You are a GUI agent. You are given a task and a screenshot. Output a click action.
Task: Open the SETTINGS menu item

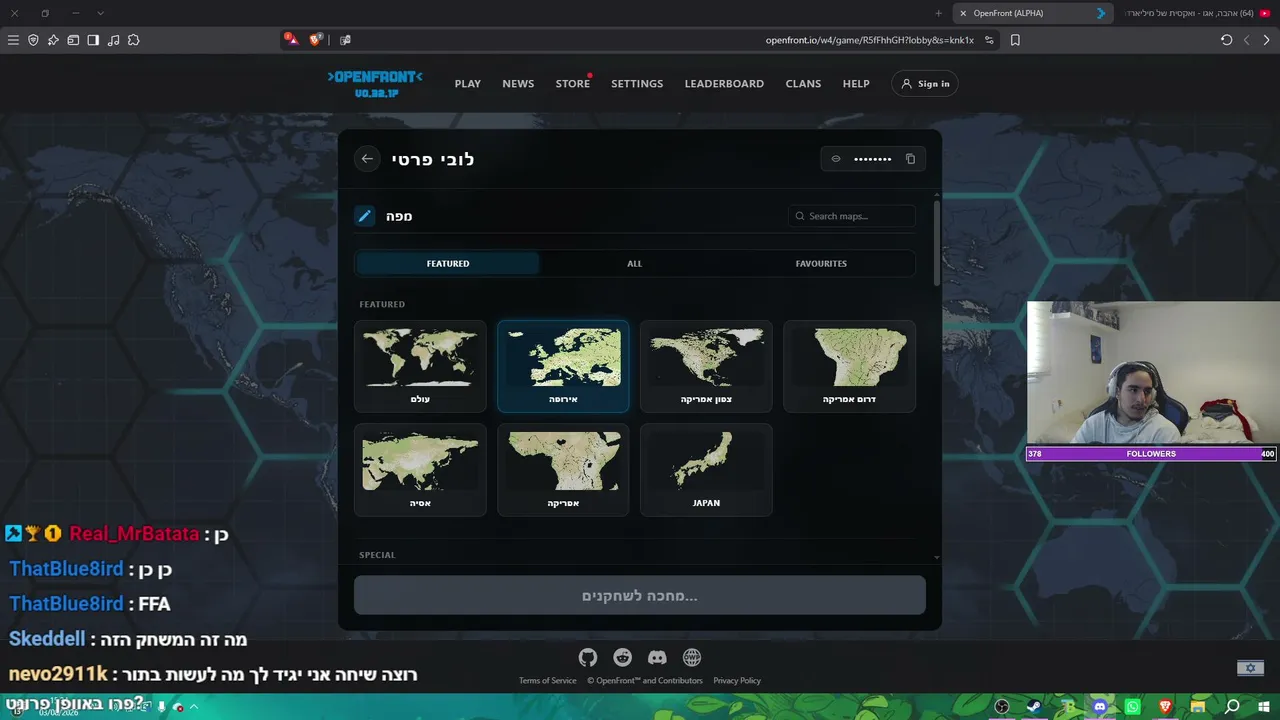click(637, 84)
